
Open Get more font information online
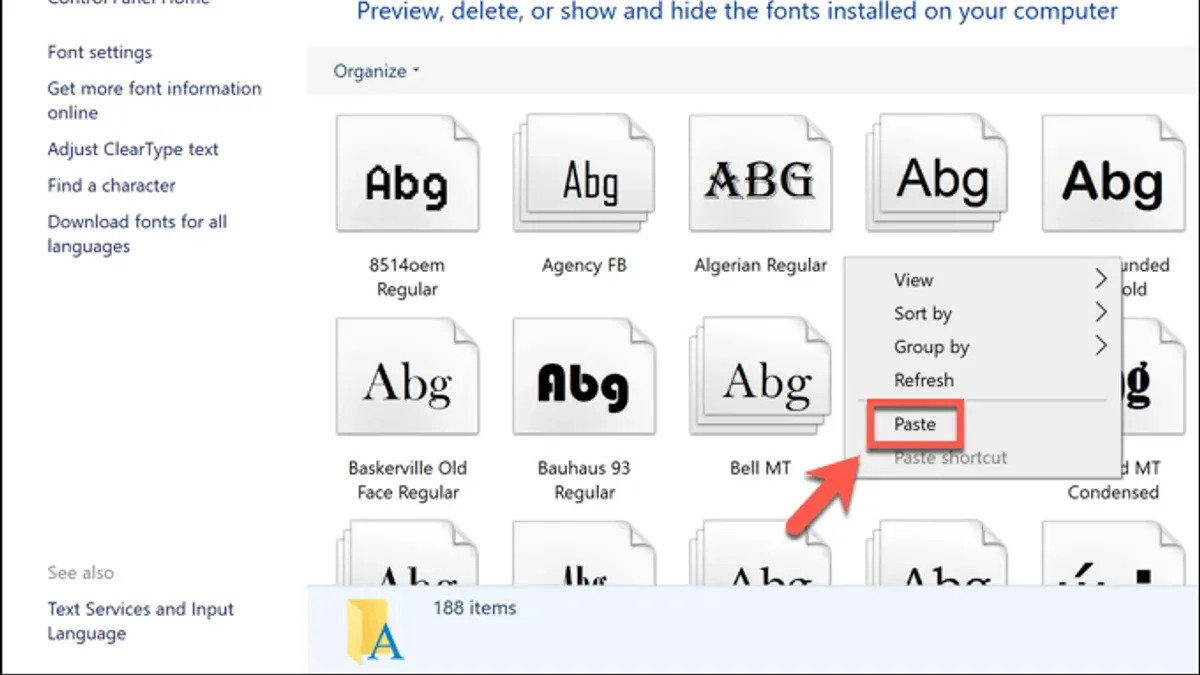[154, 100]
